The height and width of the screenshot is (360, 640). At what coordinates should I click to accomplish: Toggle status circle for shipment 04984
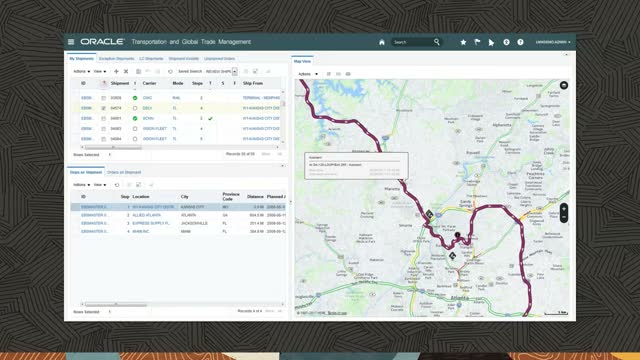135,139
